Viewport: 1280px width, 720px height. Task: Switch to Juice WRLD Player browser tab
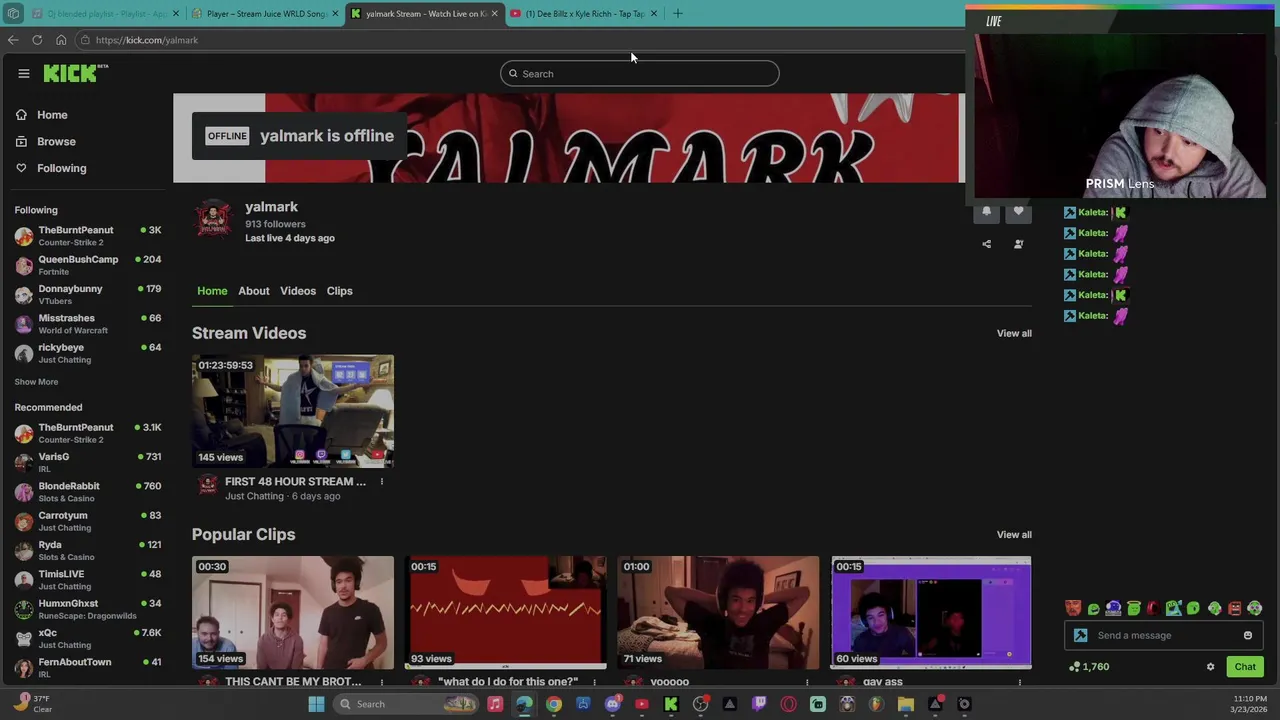264,14
